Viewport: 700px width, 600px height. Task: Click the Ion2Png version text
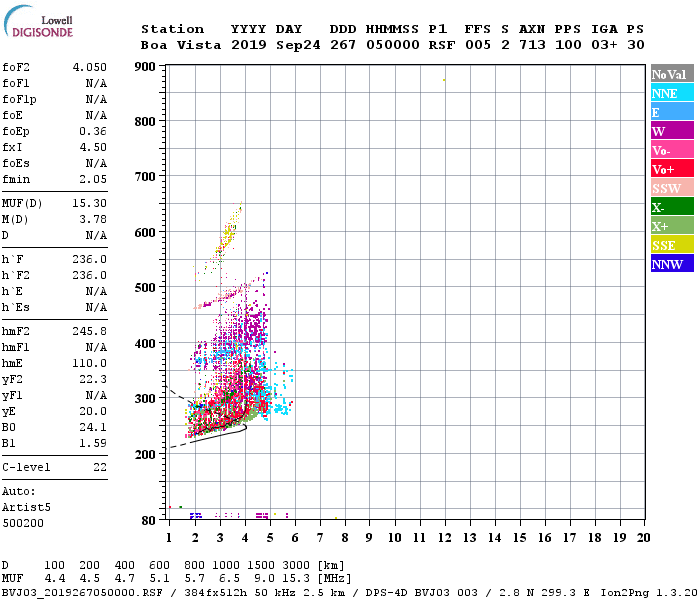(649, 593)
